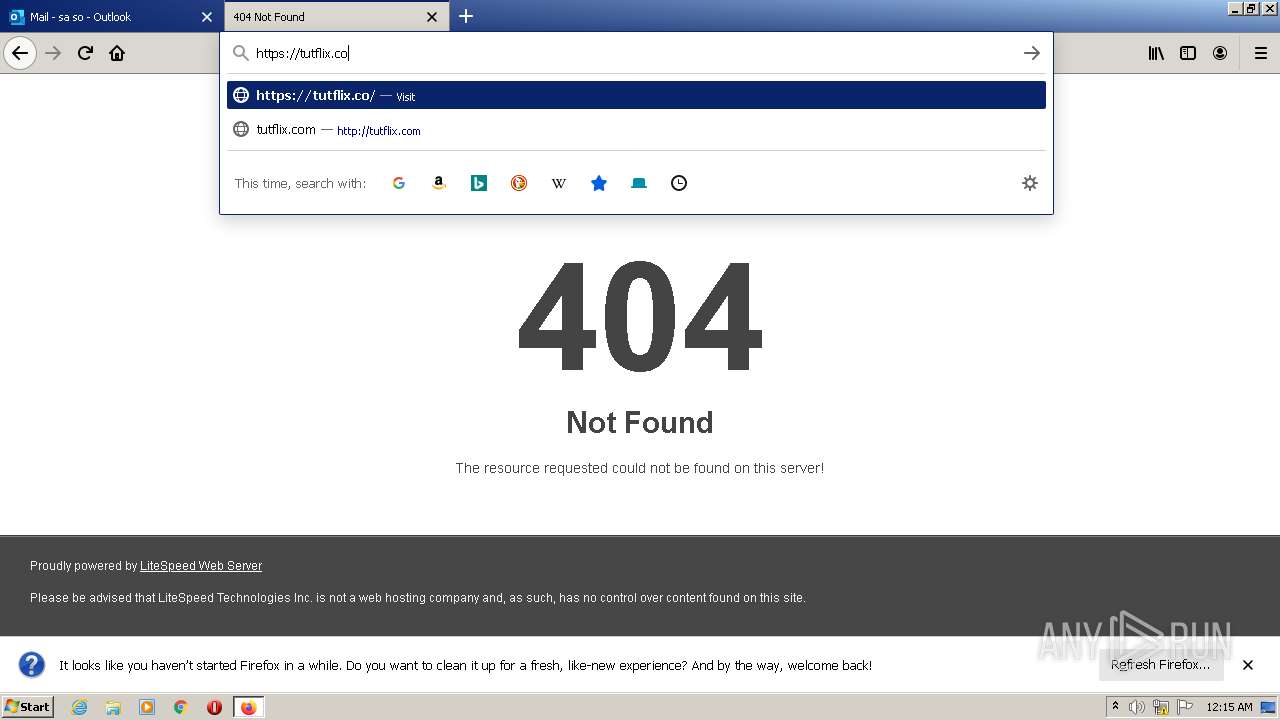The height and width of the screenshot is (720, 1280).
Task: Choose the tutflix.com suggestion row
Action: (x=636, y=129)
